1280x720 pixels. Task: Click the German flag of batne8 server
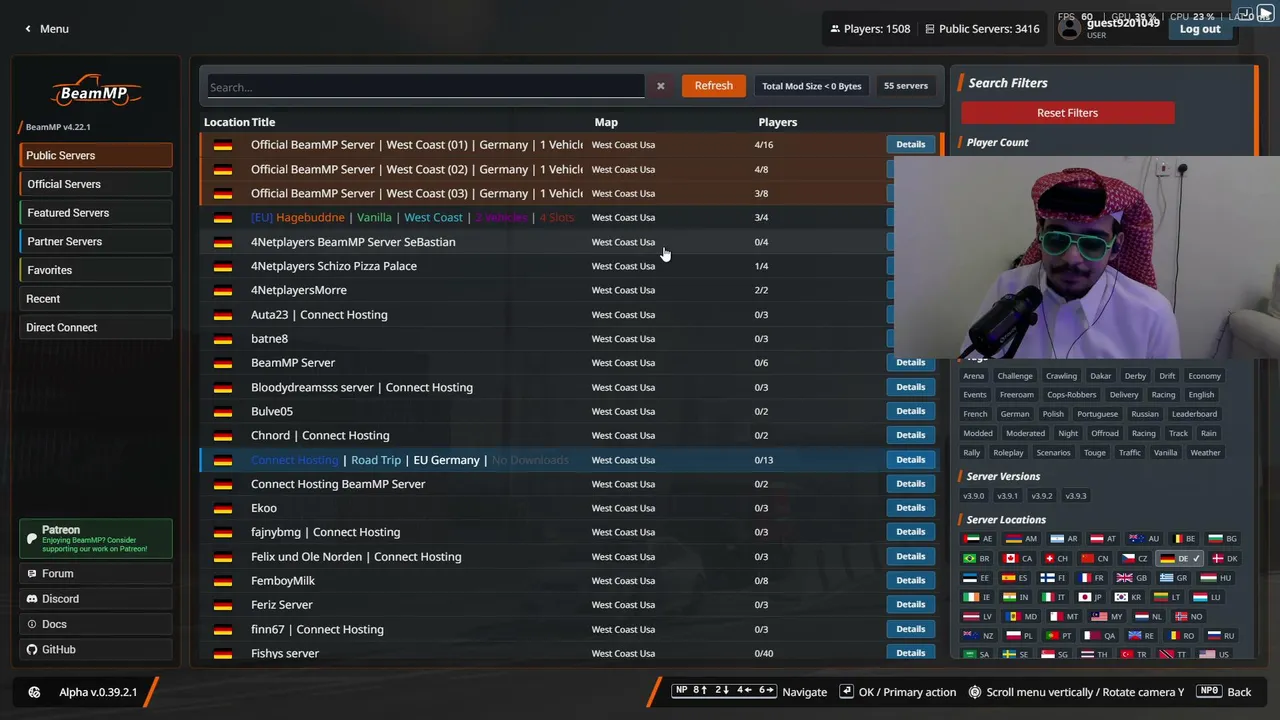pos(223,339)
